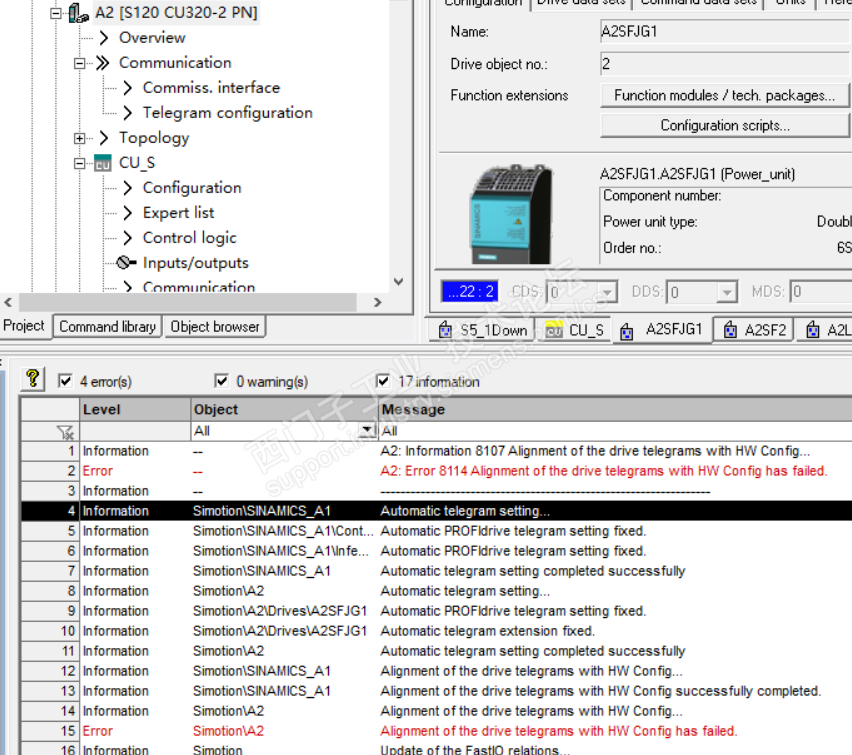Click the Name input field A2SFJG1
The width and height of the screenshot is (852, 755).
[725, 32]
